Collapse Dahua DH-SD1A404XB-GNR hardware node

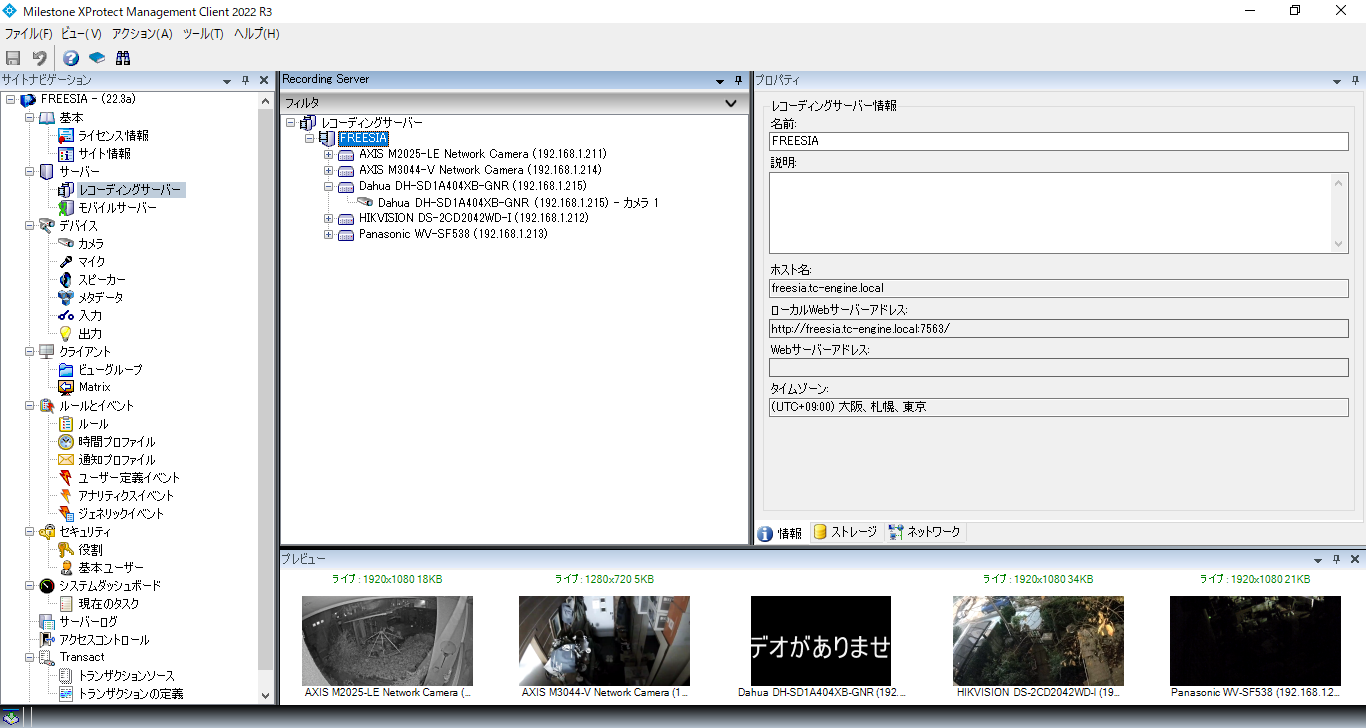[328, 186]
